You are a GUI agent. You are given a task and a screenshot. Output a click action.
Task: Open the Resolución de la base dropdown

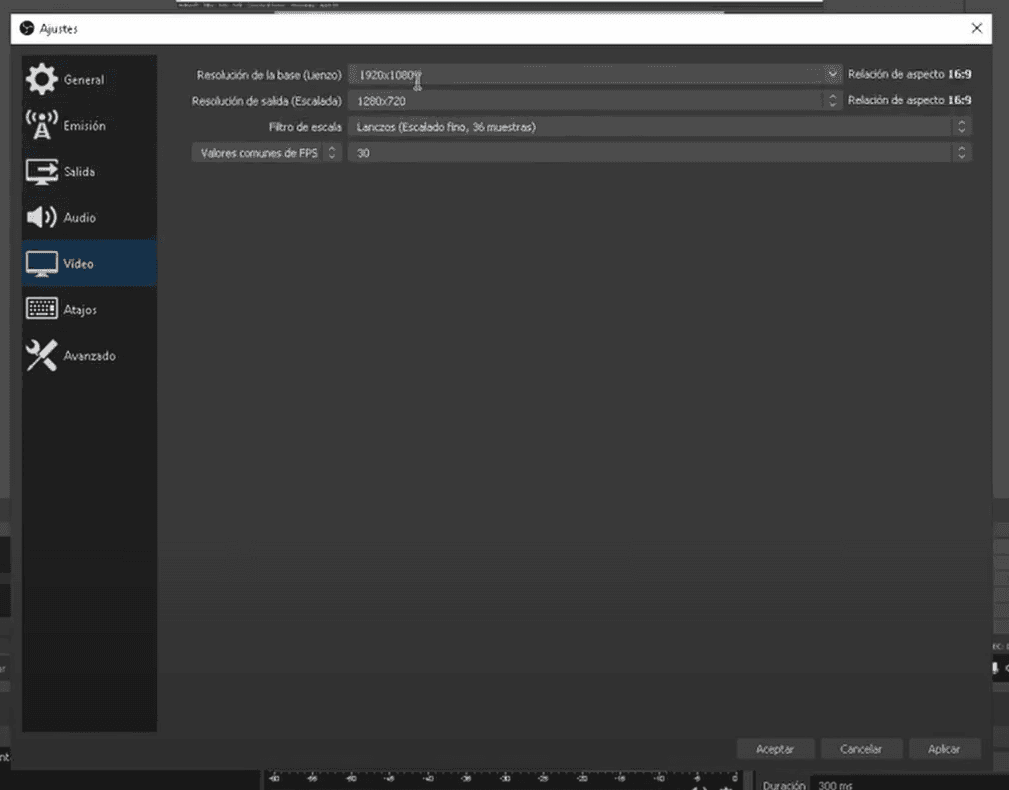833,74
